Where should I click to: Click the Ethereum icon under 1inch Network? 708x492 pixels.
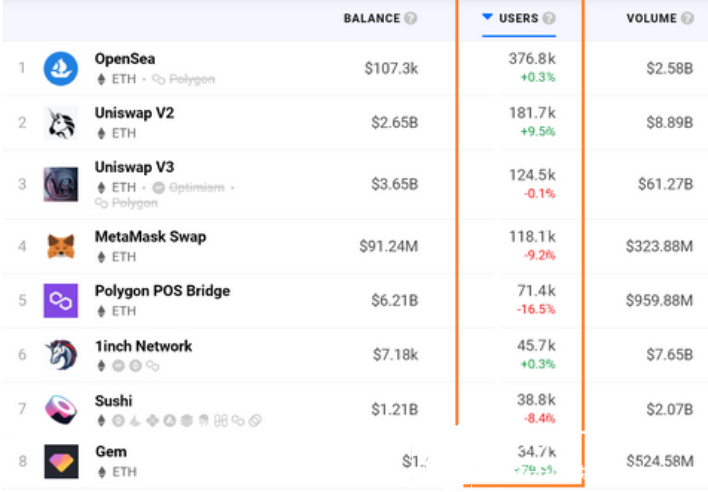(x=102, y=366)
